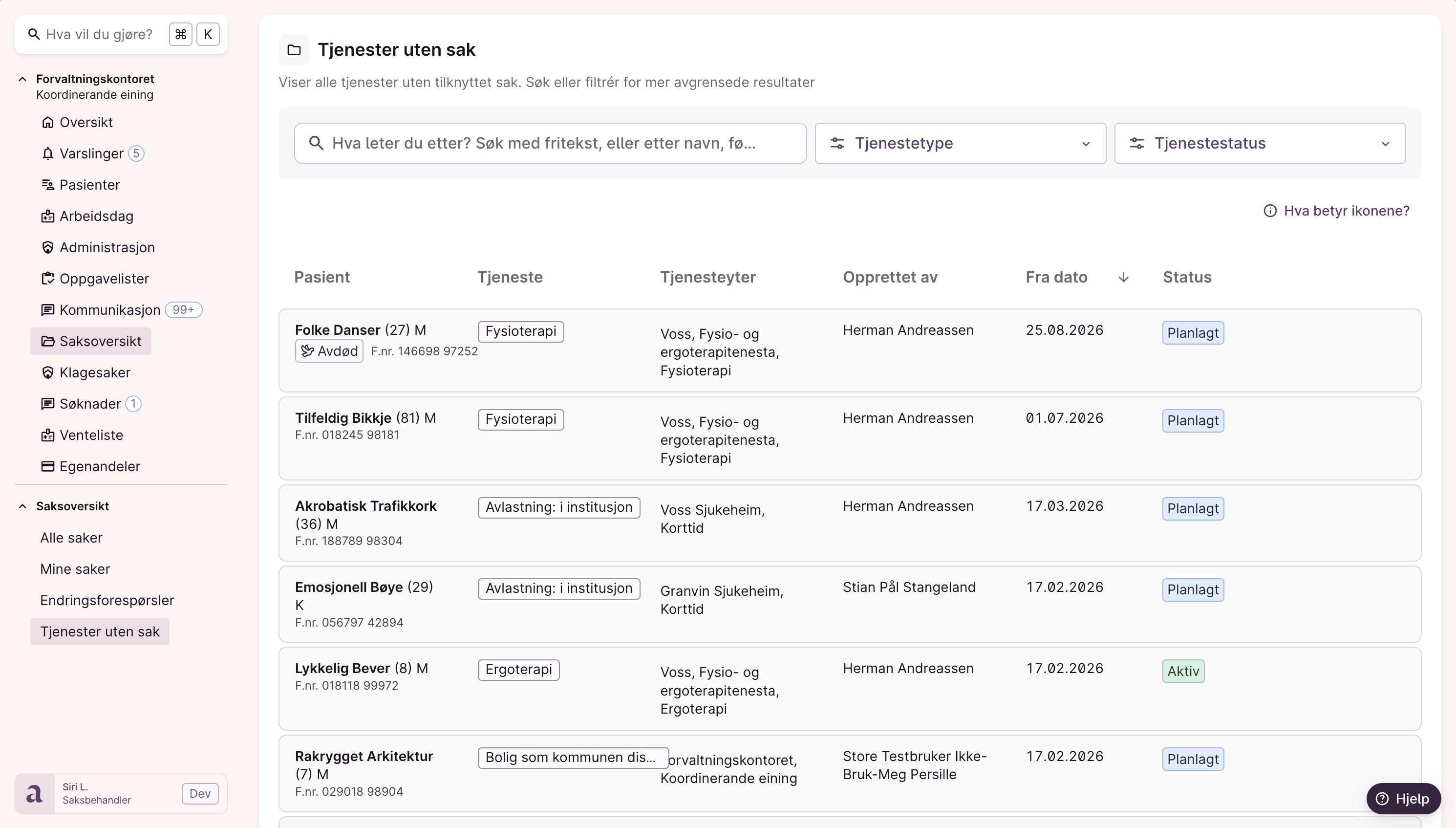Go to Mine saker

click(75, 568)
